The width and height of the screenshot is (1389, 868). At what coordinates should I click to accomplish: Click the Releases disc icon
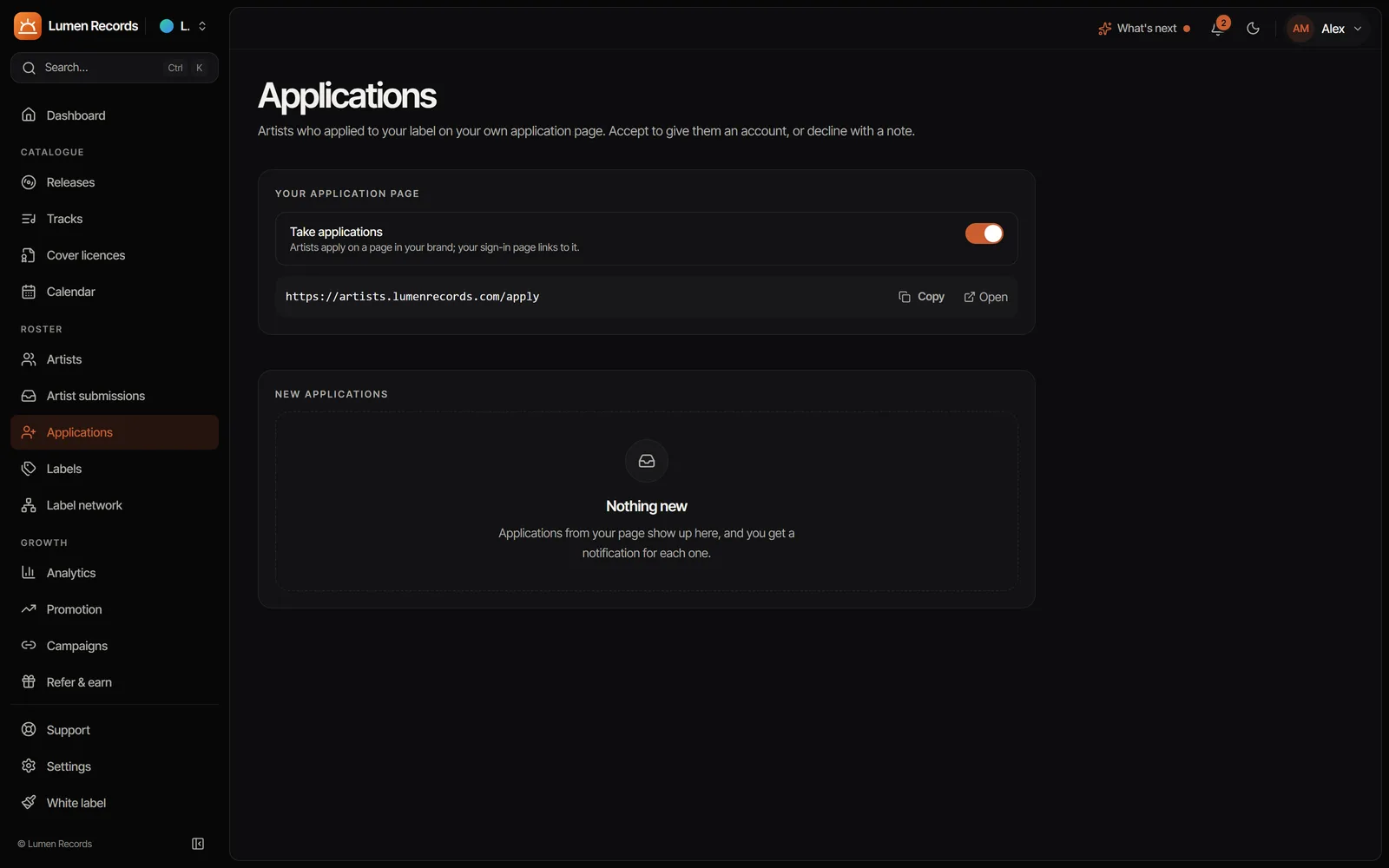pos(29,182)
